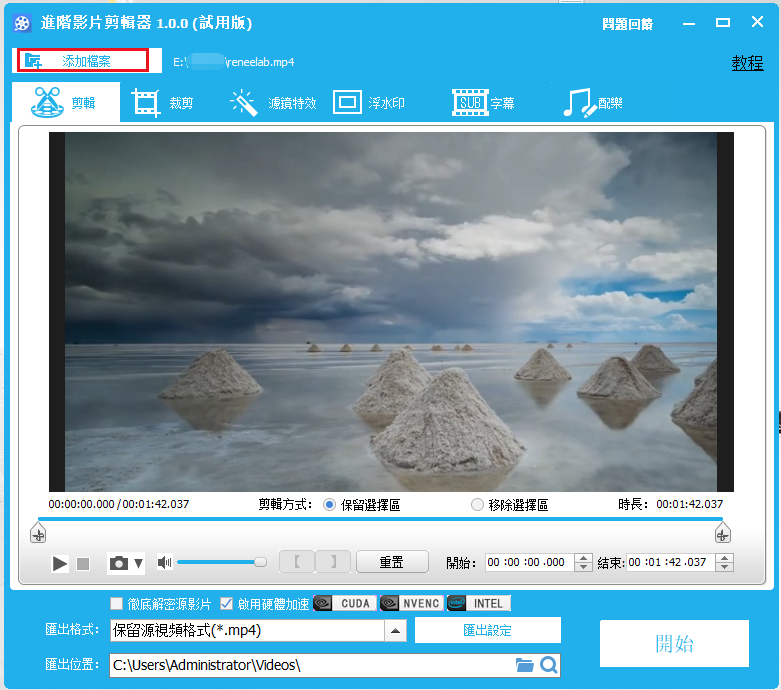Play the video preview
This screenshot has width=781, height=690.
click(x=60, y=563)
